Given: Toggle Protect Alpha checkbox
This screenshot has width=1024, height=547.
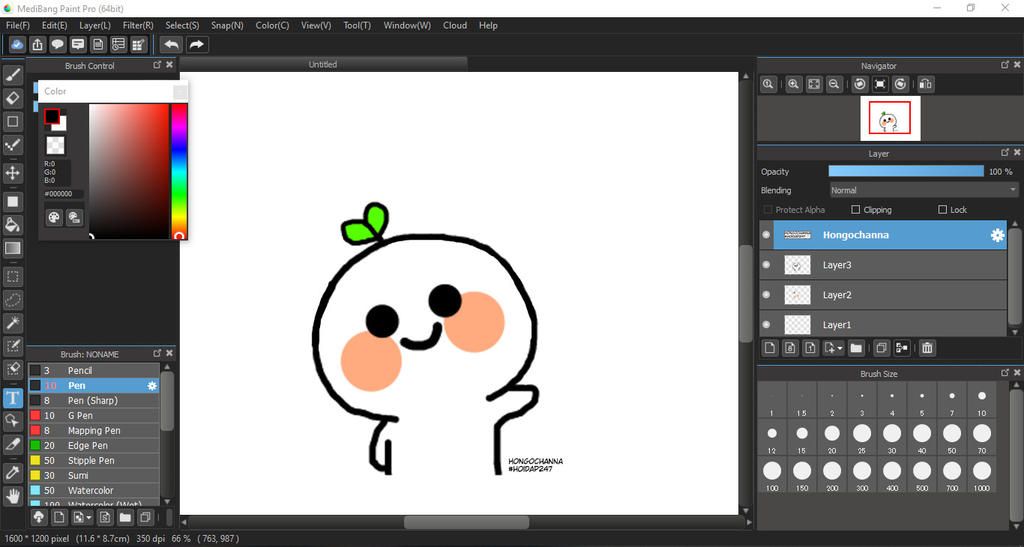Looking at the screenshot, I should coord(768,210).
